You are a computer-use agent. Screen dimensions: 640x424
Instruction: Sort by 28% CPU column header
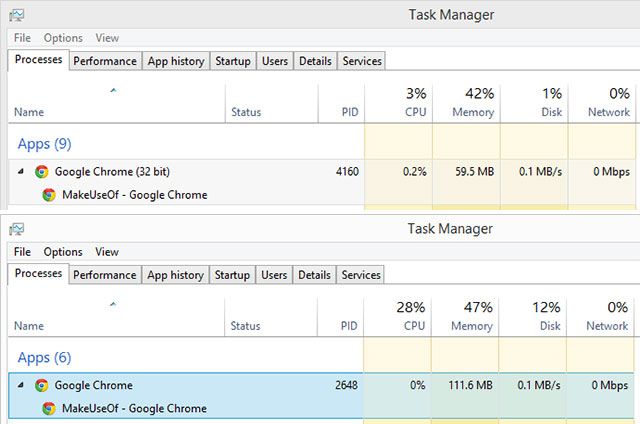[397, 317]
